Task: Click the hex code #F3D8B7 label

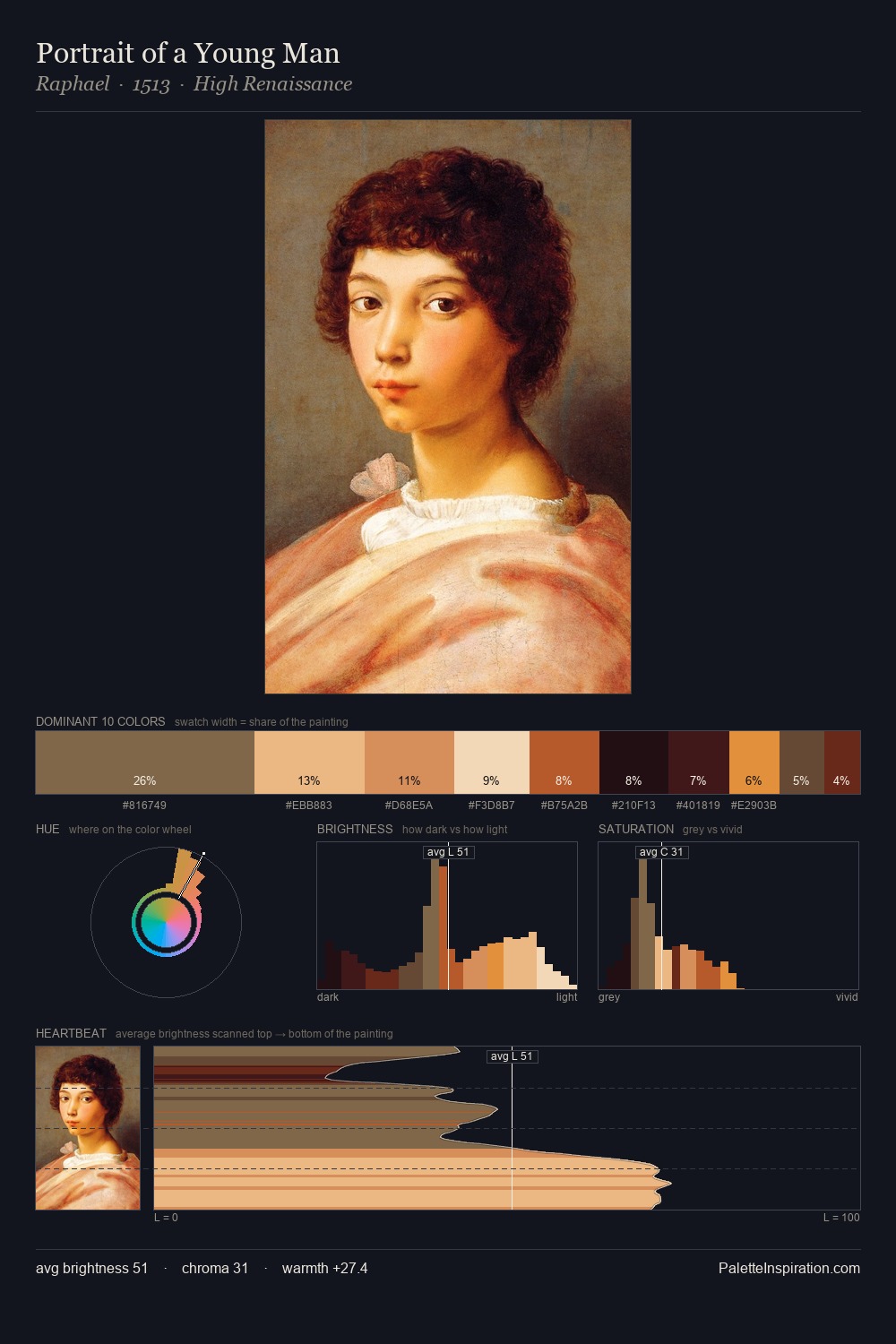Action: coord(492,806)
